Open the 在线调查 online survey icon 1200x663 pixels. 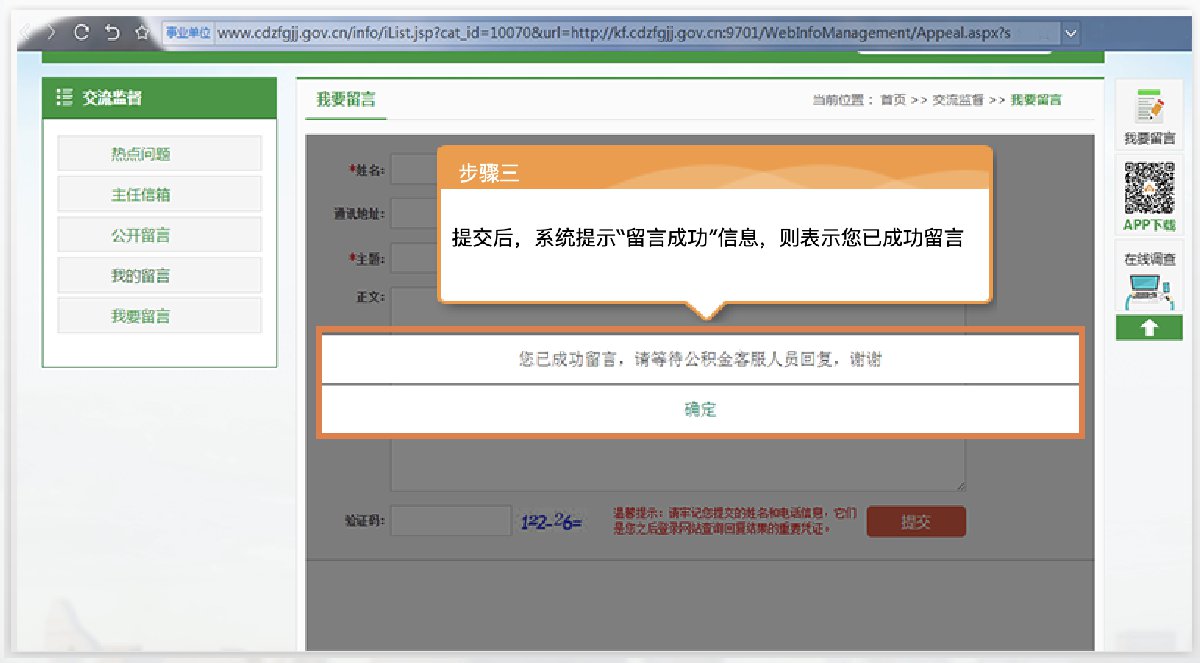1149,281
